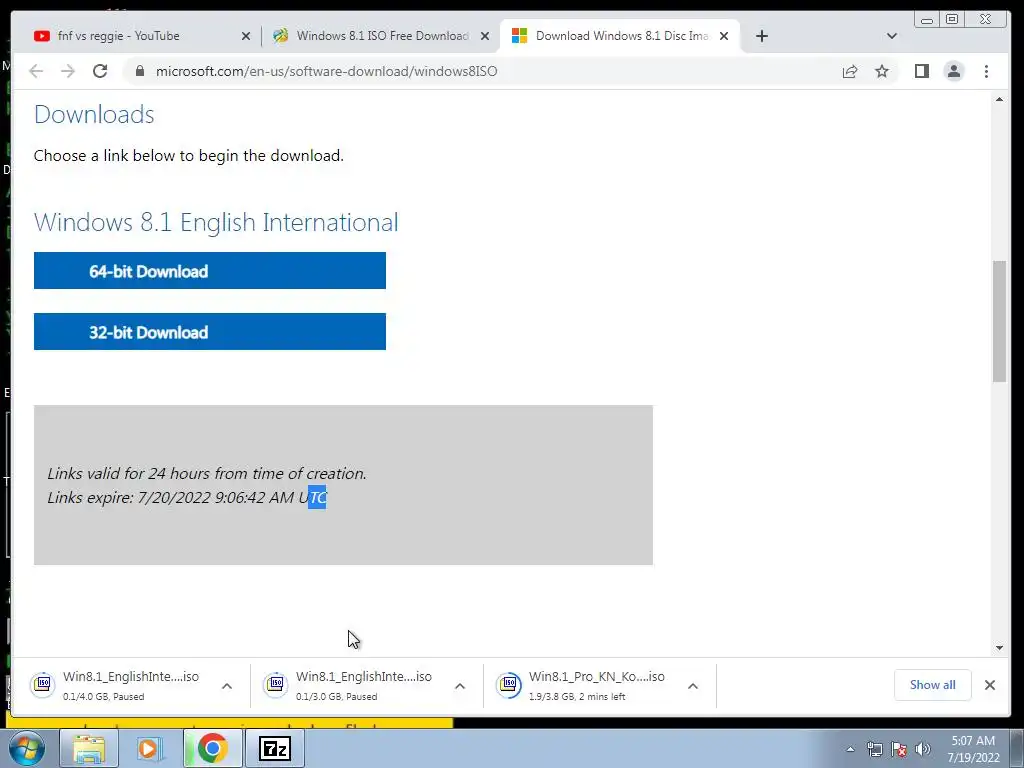Screen dimensions: 1024x768
Task: Click the address bar URL
Action: (327, 71)
